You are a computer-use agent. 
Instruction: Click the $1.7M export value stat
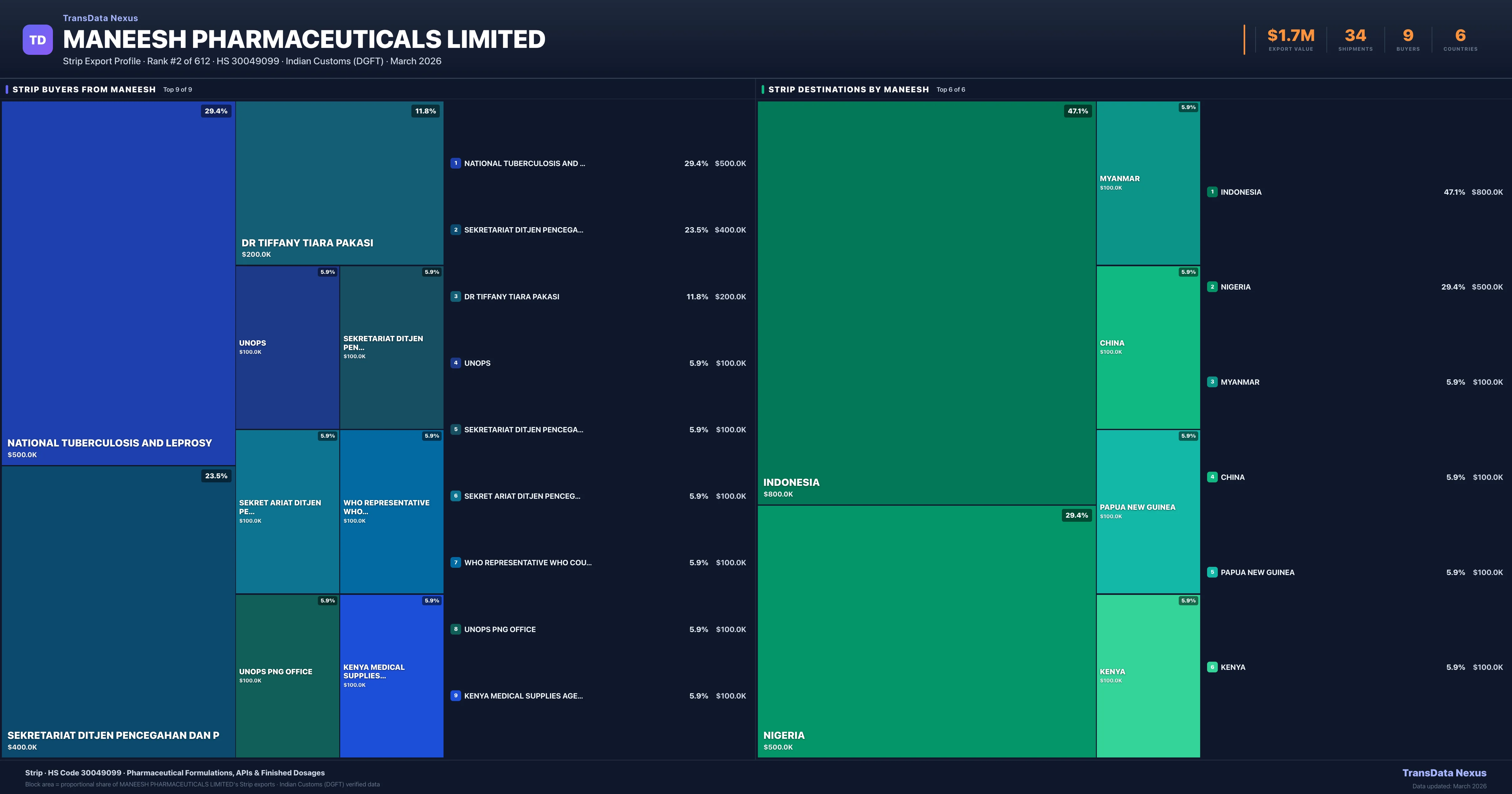click(x=1291, y=36)
